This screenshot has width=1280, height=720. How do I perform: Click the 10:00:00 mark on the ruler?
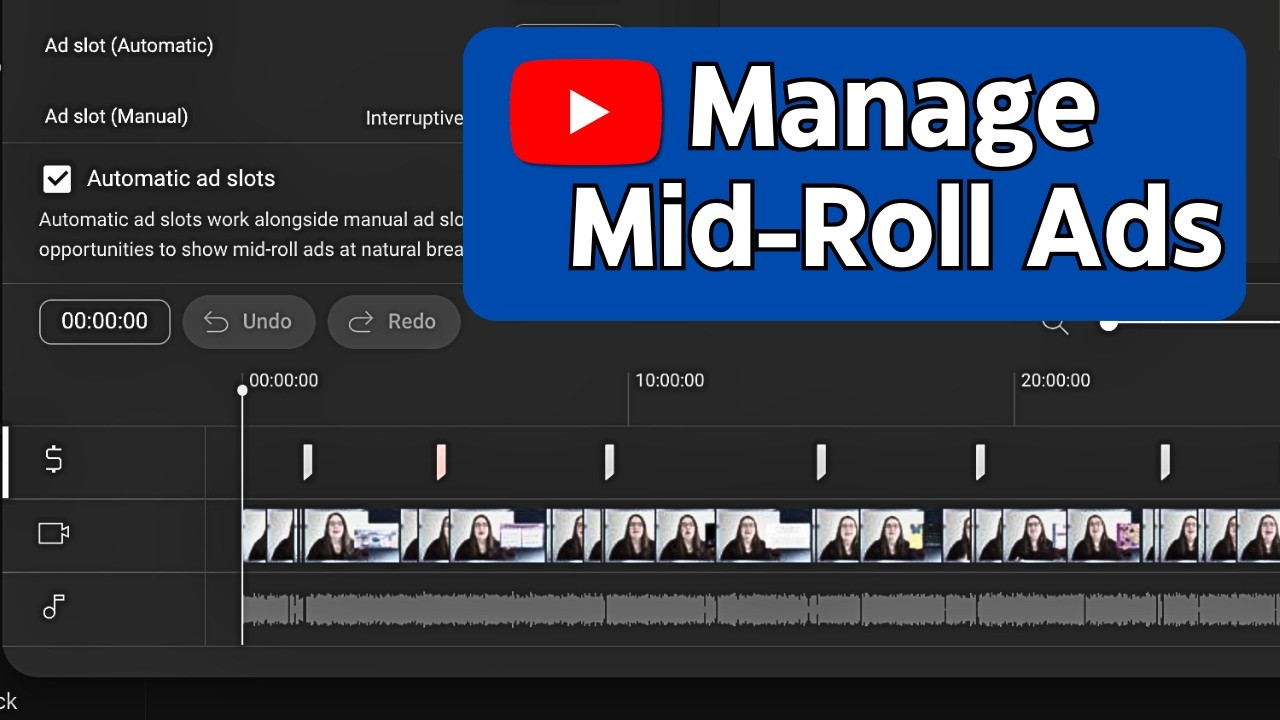[669, 381]
